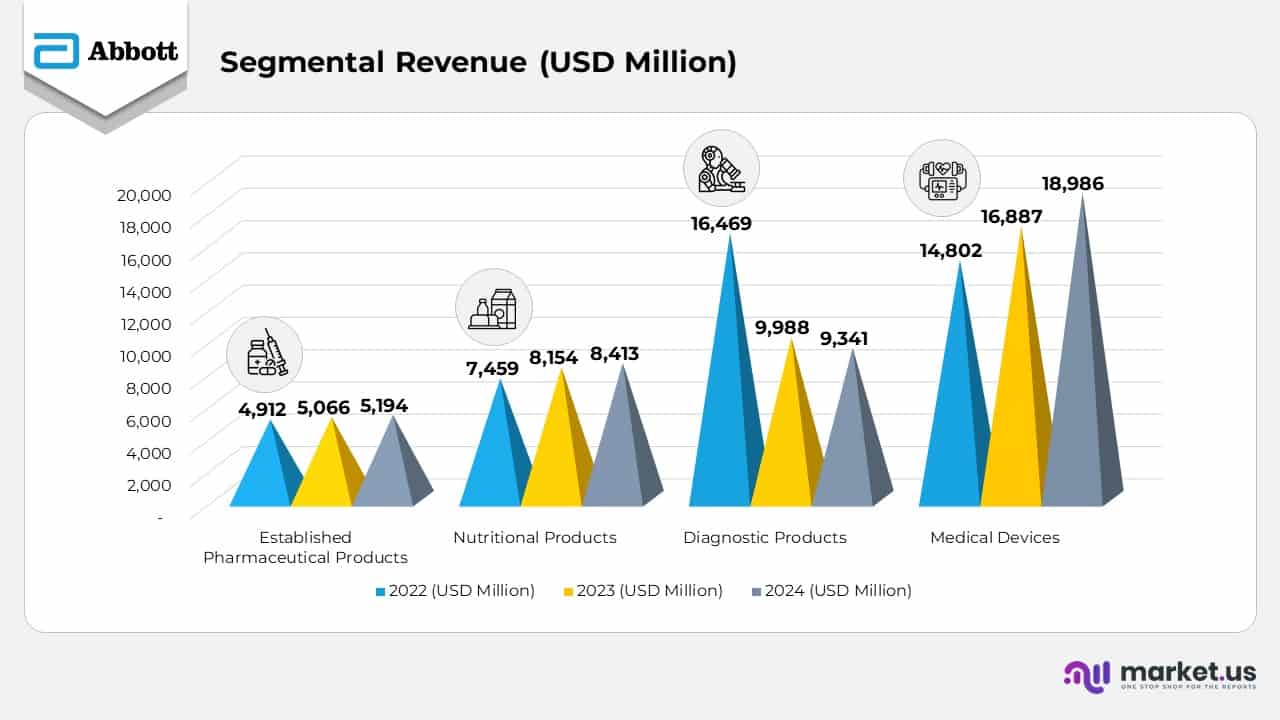Viewport: 1280px width, 720px height.
Task: Select the nutritional products bottle icon
Action: (x=495, y=307)
